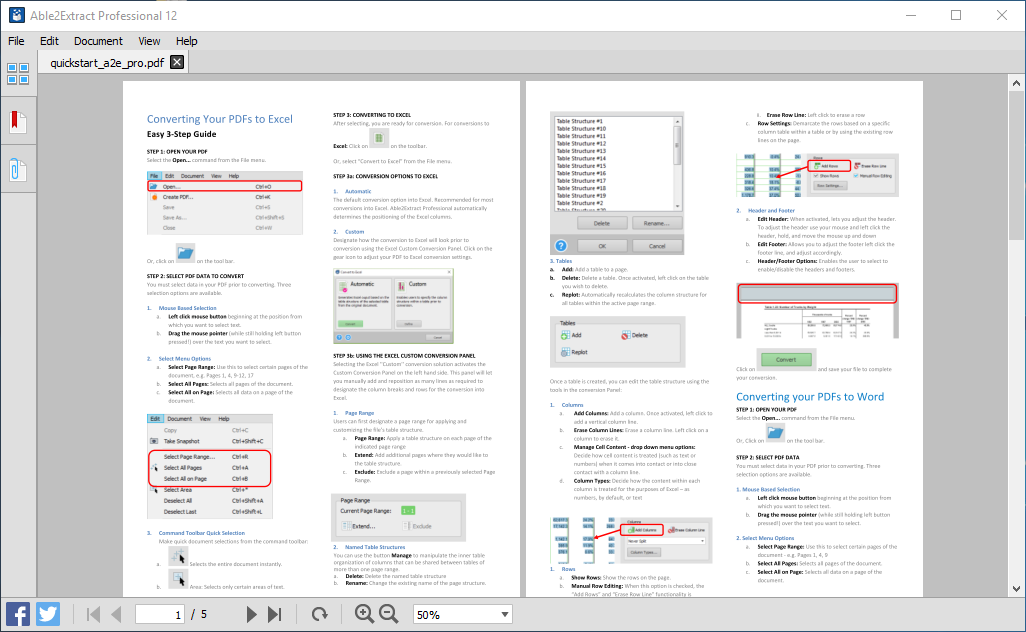Viewport: 1026px width, 632px height.
Task: Open the page thumbnails panel
Action: click(x=18, y=74)
